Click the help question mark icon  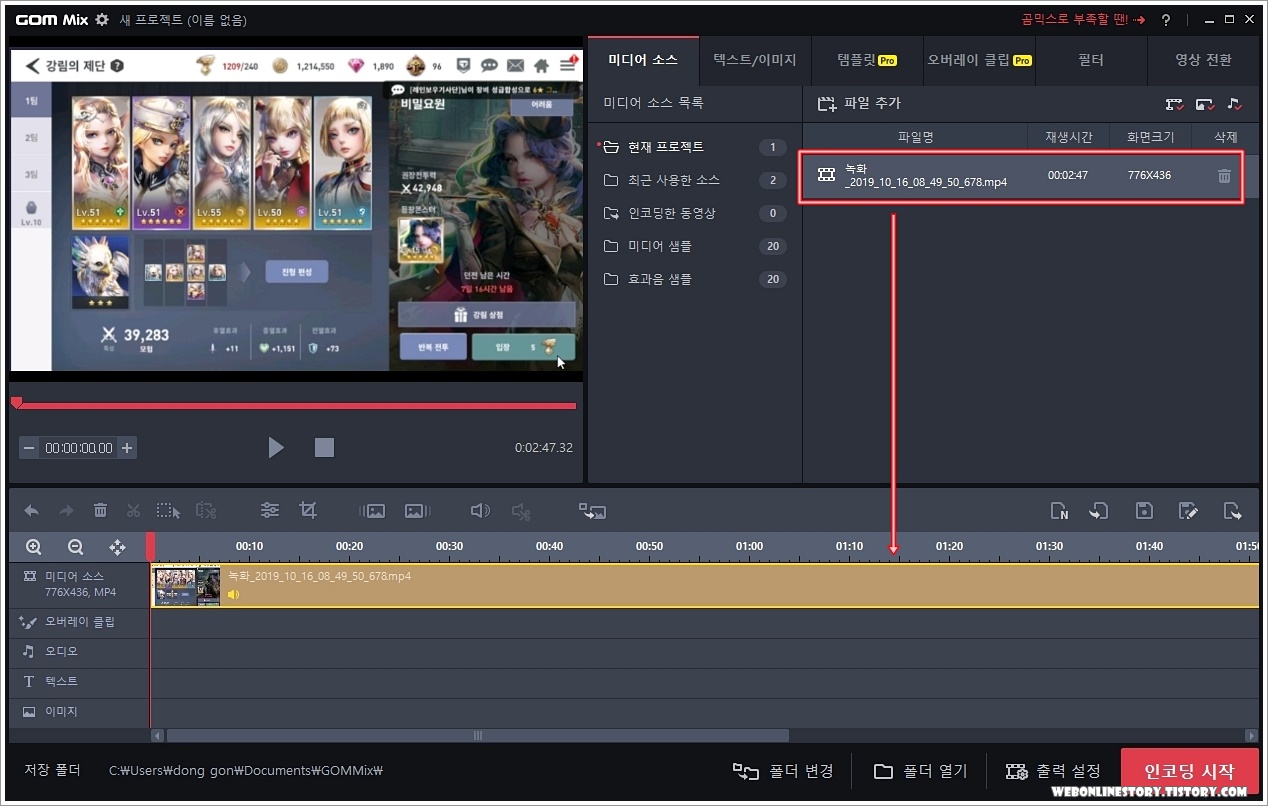tap(1166, 20)
